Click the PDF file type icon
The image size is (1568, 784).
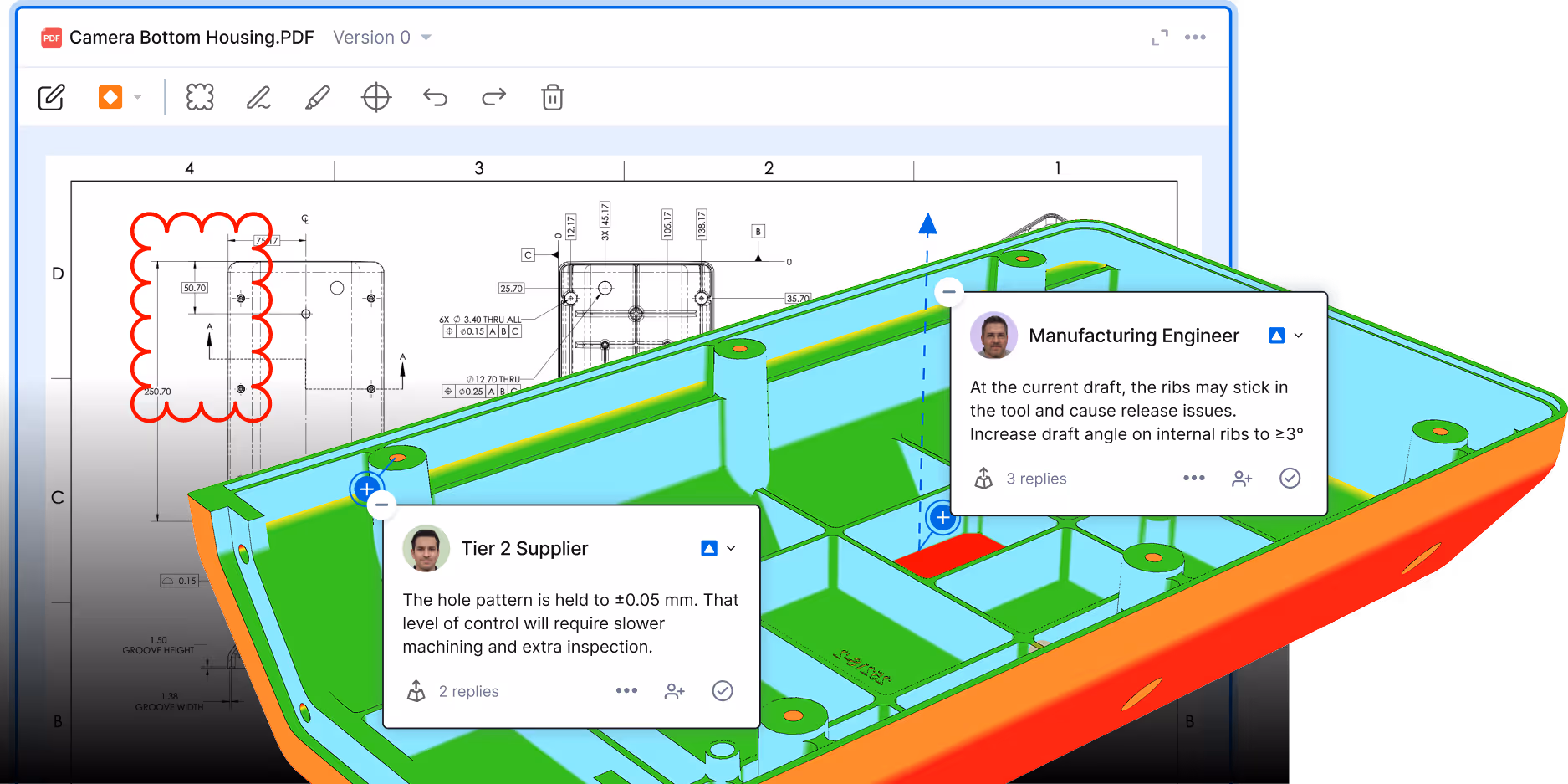[52, 38]
